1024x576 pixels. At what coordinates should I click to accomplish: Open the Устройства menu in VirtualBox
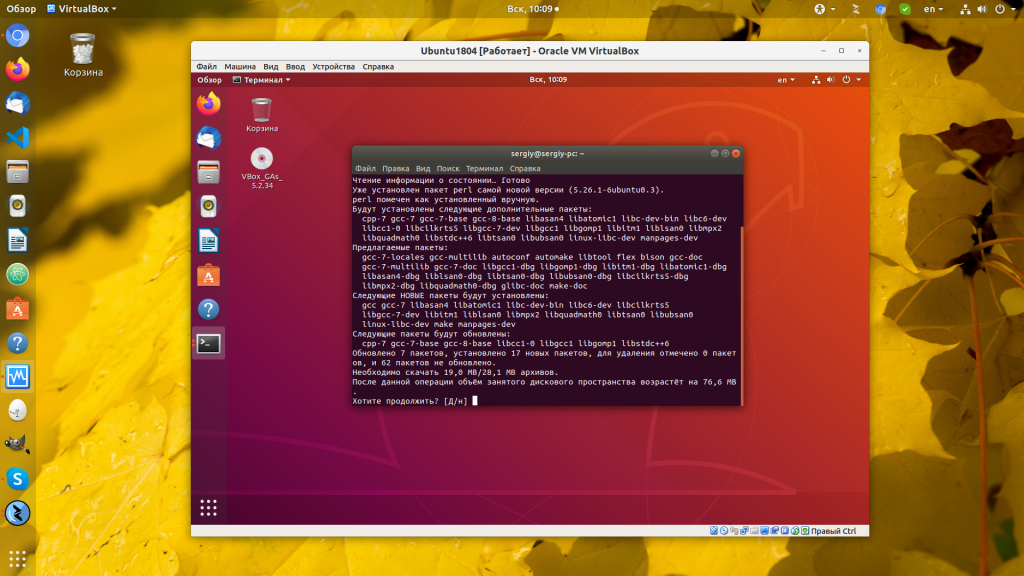[333, 67]
